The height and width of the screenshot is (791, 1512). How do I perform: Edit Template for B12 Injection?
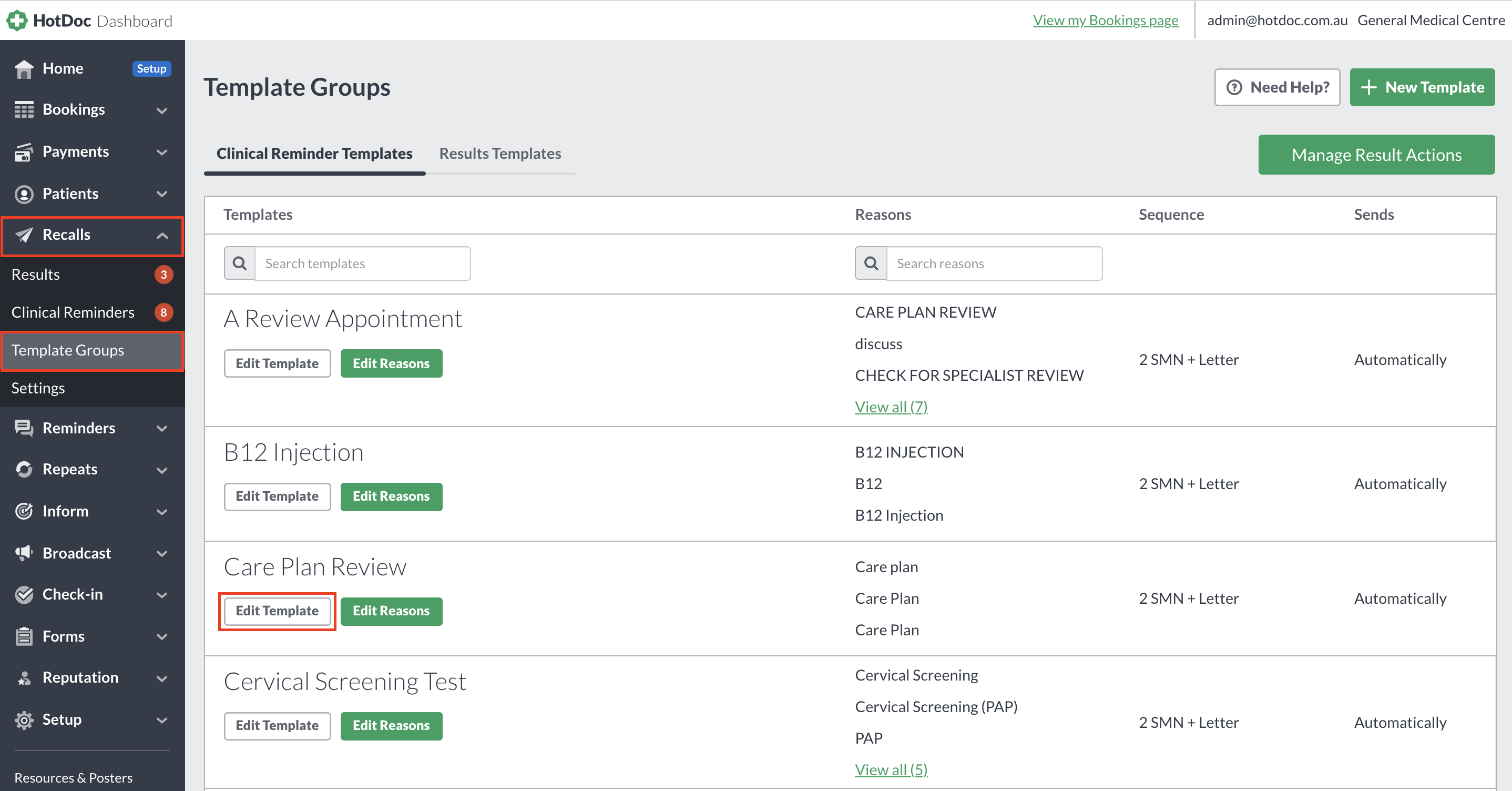pyautogui.click(x=277, y=497)
